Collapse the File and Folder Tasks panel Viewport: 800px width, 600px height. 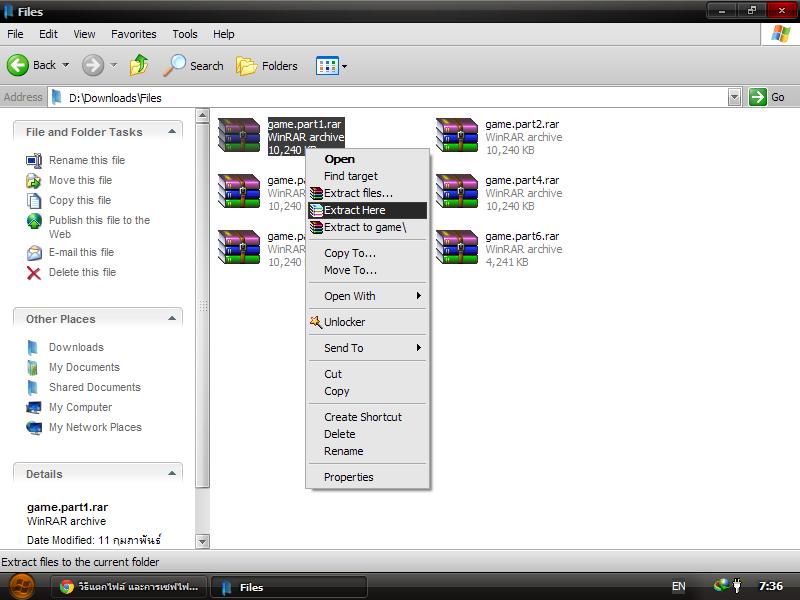(x=172, y=131)
